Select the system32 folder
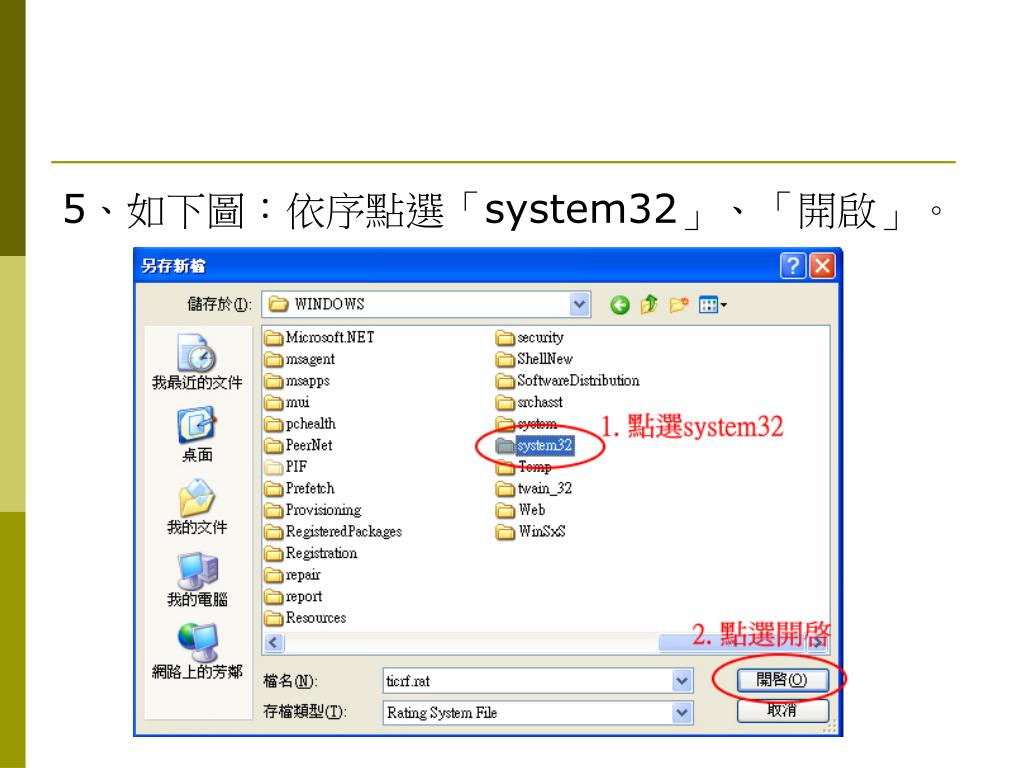Image resolution: width=1024 pixels, height=768 pixels. (x=535, y=445)
